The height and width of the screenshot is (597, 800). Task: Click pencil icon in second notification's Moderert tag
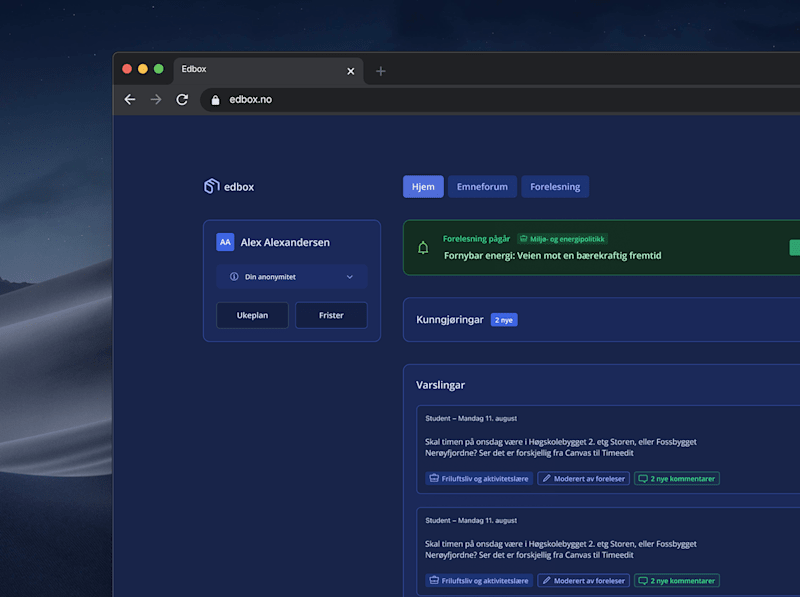tap(546, 580)
